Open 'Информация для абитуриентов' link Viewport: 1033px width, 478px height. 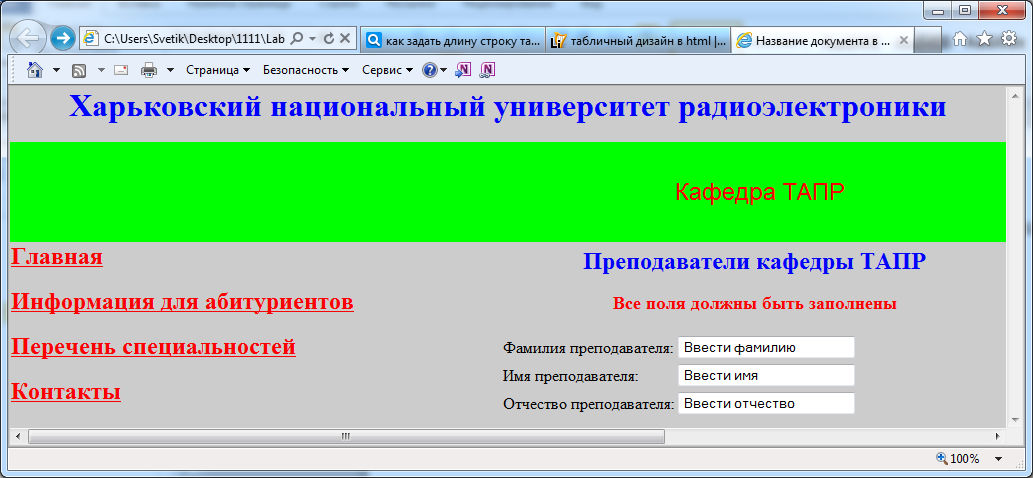(x=182, y=302)
